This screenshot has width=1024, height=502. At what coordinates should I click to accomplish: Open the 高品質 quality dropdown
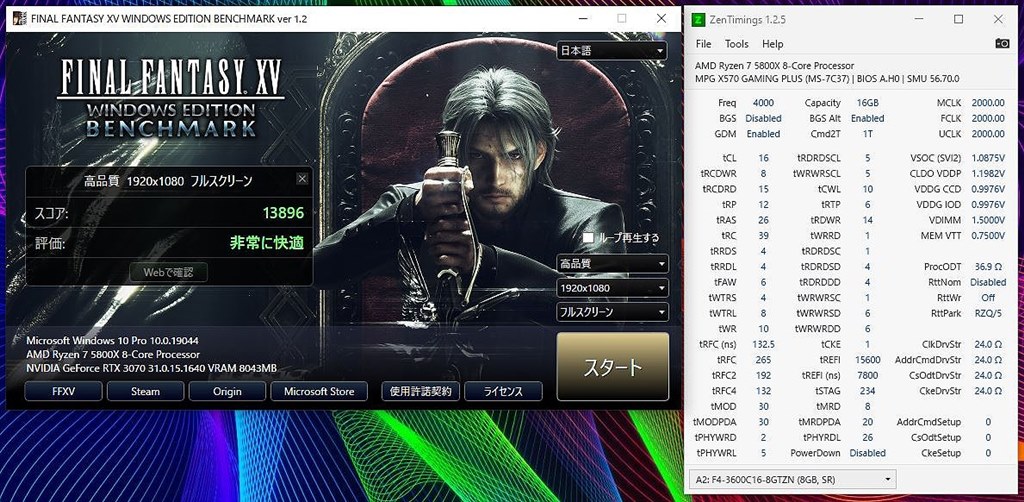pos(612,264)
